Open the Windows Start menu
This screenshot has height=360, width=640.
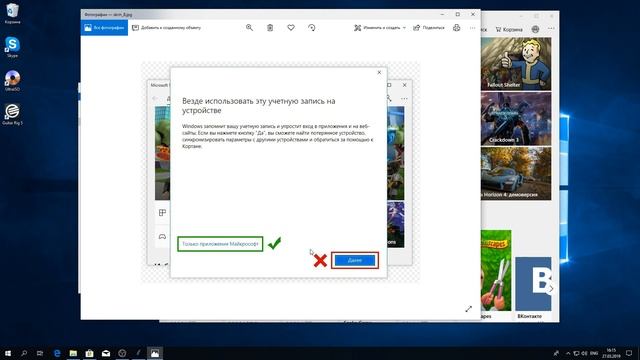[x=8, y=353]
